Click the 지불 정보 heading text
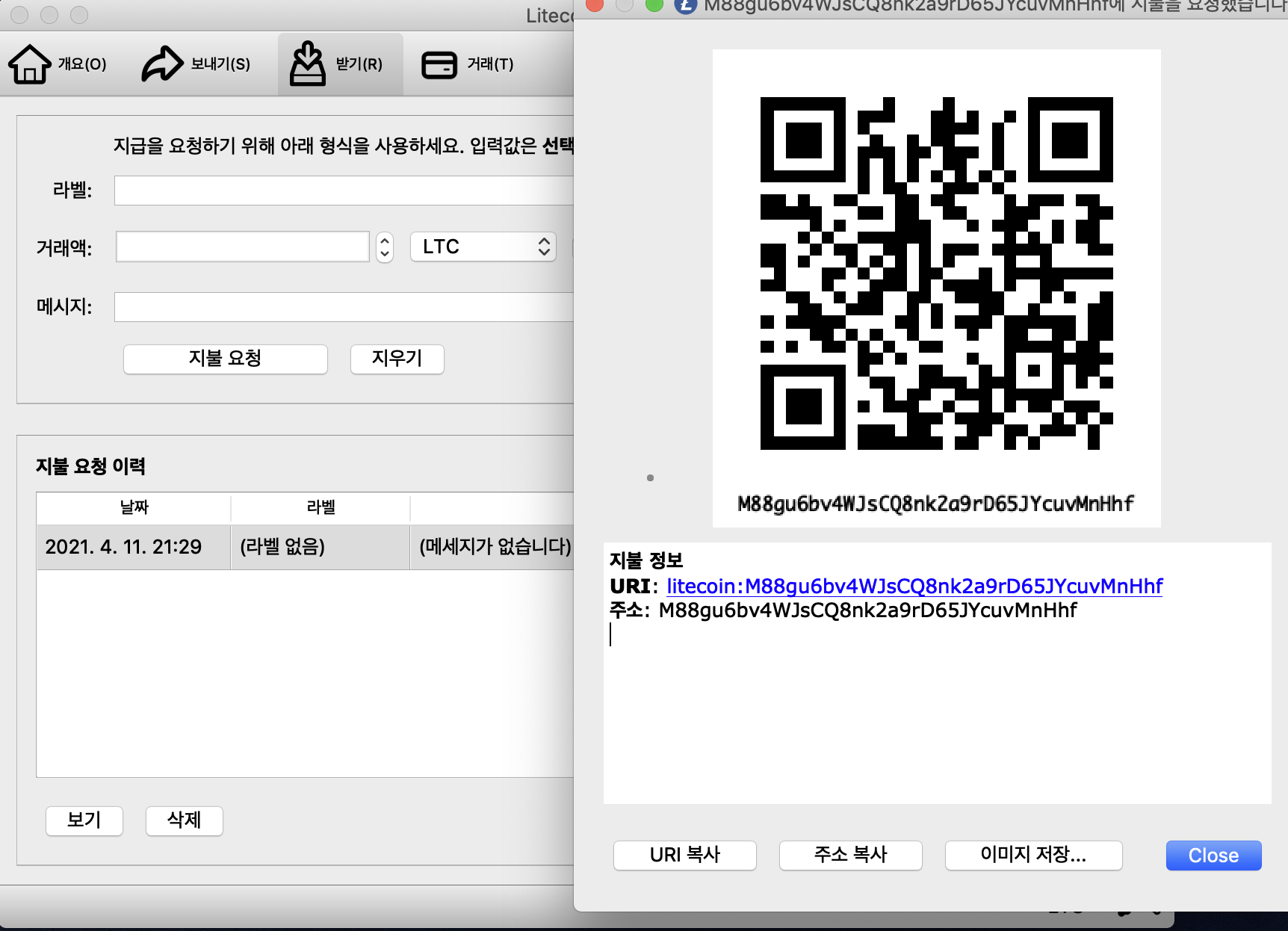Screen dimensions: 1288x931 coord(646,560)
